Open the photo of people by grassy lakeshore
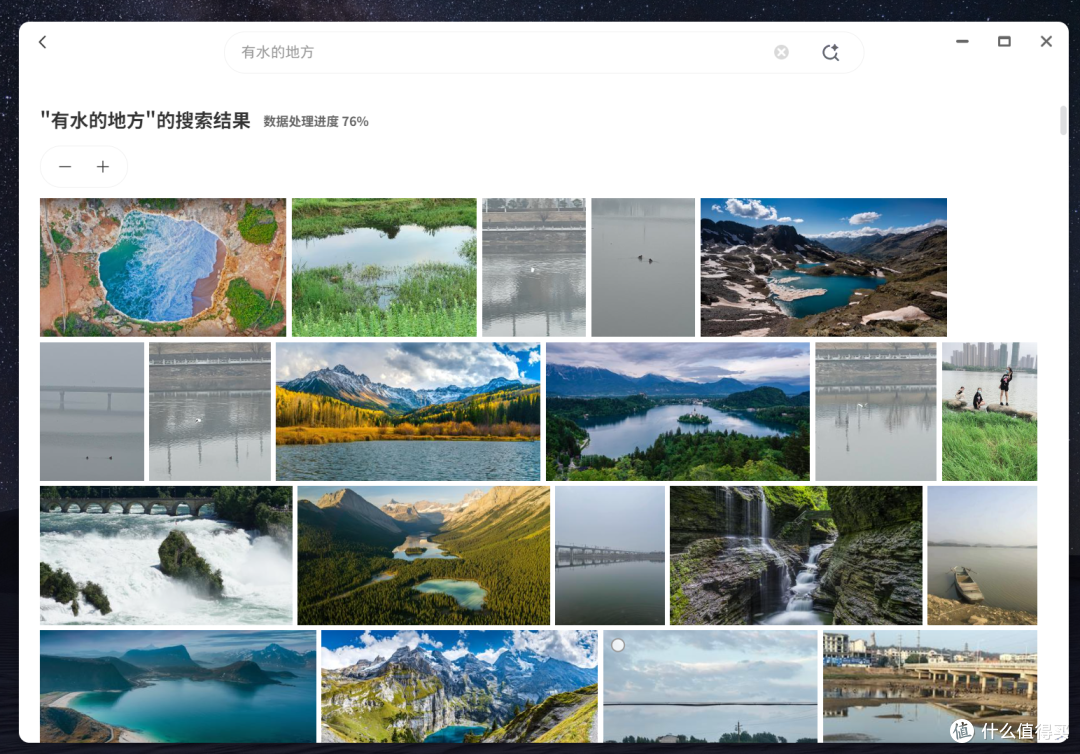Image resolution: width=1080 pixels, height=754 pixels. coord(989,411)
